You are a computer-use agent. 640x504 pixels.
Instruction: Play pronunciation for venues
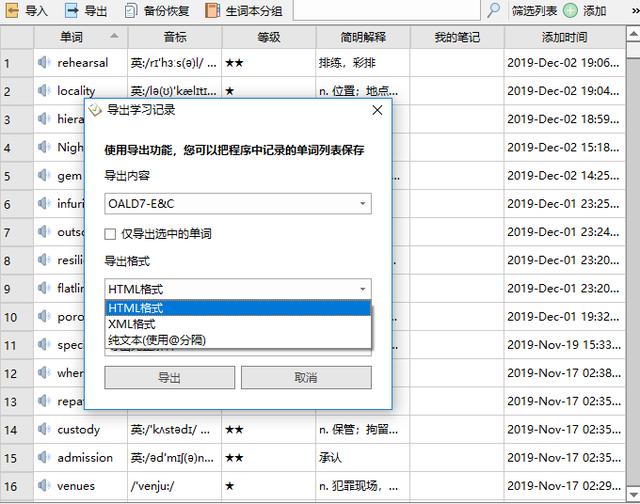[x=43, y=486]
